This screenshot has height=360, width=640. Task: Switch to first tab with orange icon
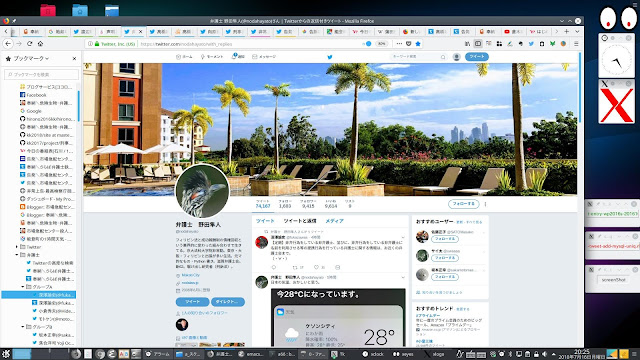[x=33, y=31]
